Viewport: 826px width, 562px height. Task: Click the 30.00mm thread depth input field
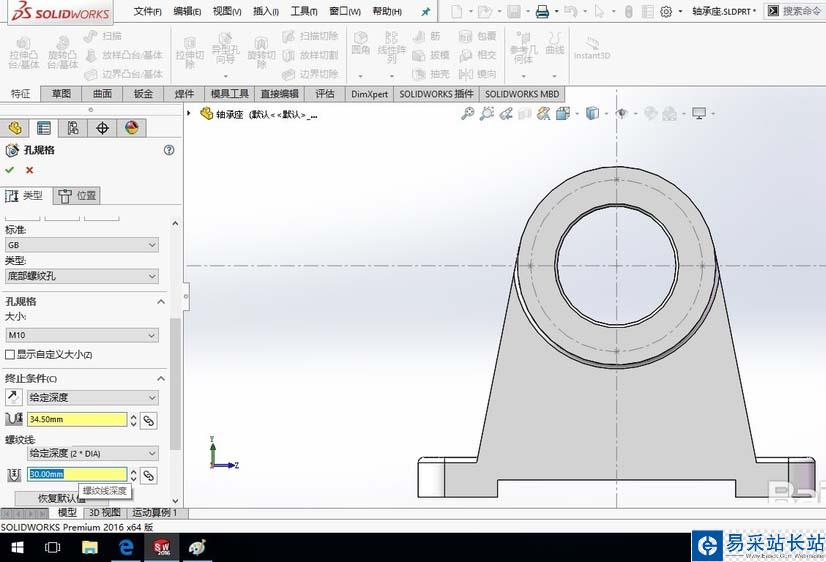click(76, 474)
